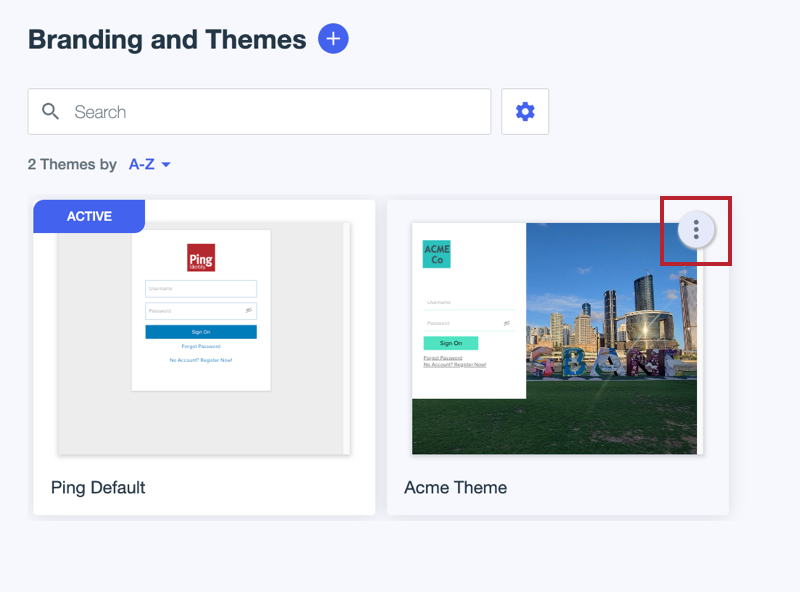Screen dimensions: 800x592
Task: Toggle password visibility eye in Acme Theme preview
Action: (507, 323)
